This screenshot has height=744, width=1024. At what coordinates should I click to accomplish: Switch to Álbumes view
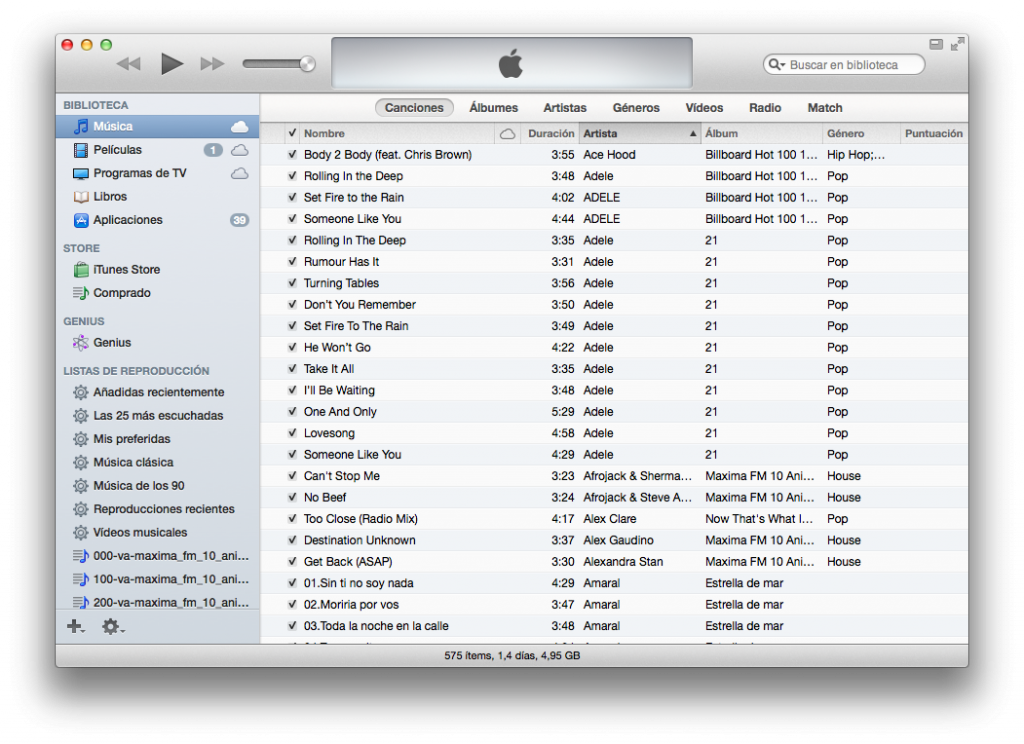click(494, 108)
